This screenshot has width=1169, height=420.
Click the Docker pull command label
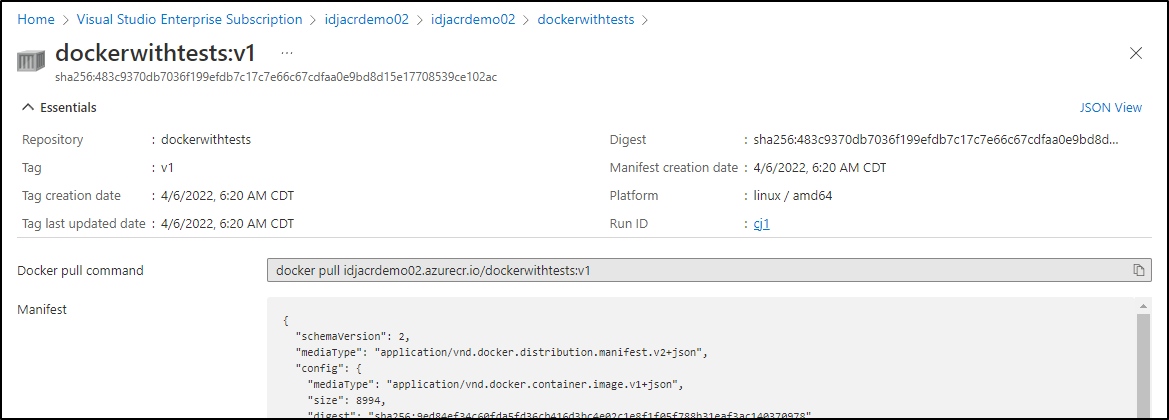pos(81,270)
